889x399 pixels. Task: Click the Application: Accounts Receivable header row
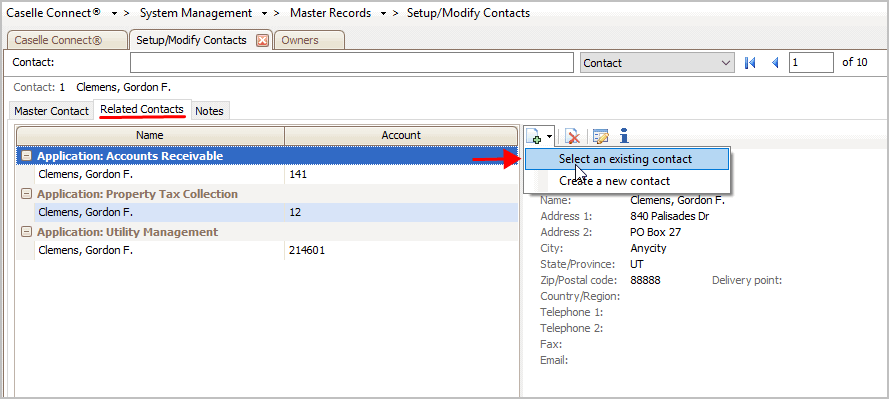[267, 156]
